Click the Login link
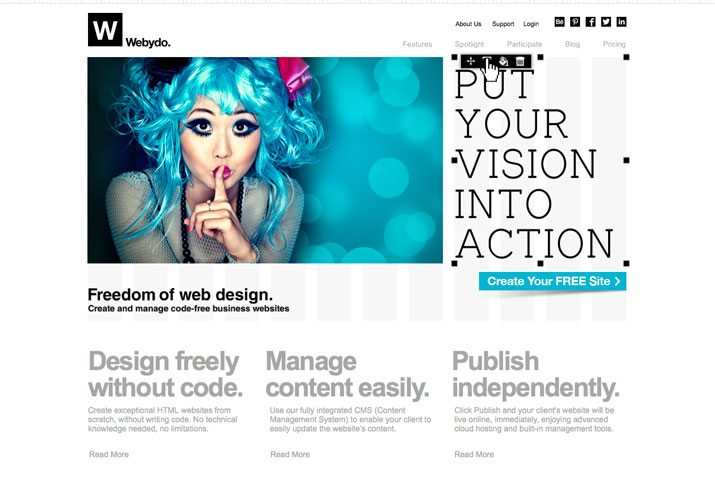Screen dimensions: 715x477 pos(531,24)
